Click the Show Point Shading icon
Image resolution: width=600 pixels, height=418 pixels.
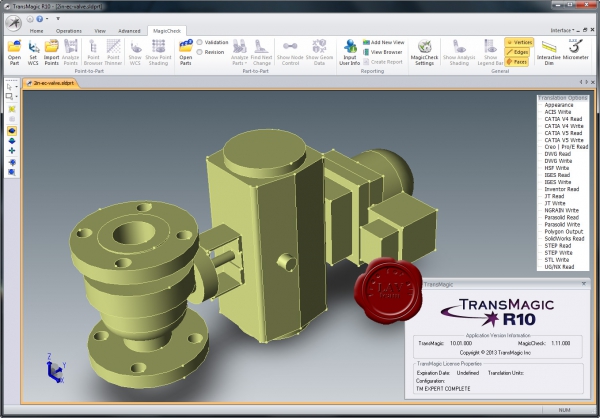[158, 52]
